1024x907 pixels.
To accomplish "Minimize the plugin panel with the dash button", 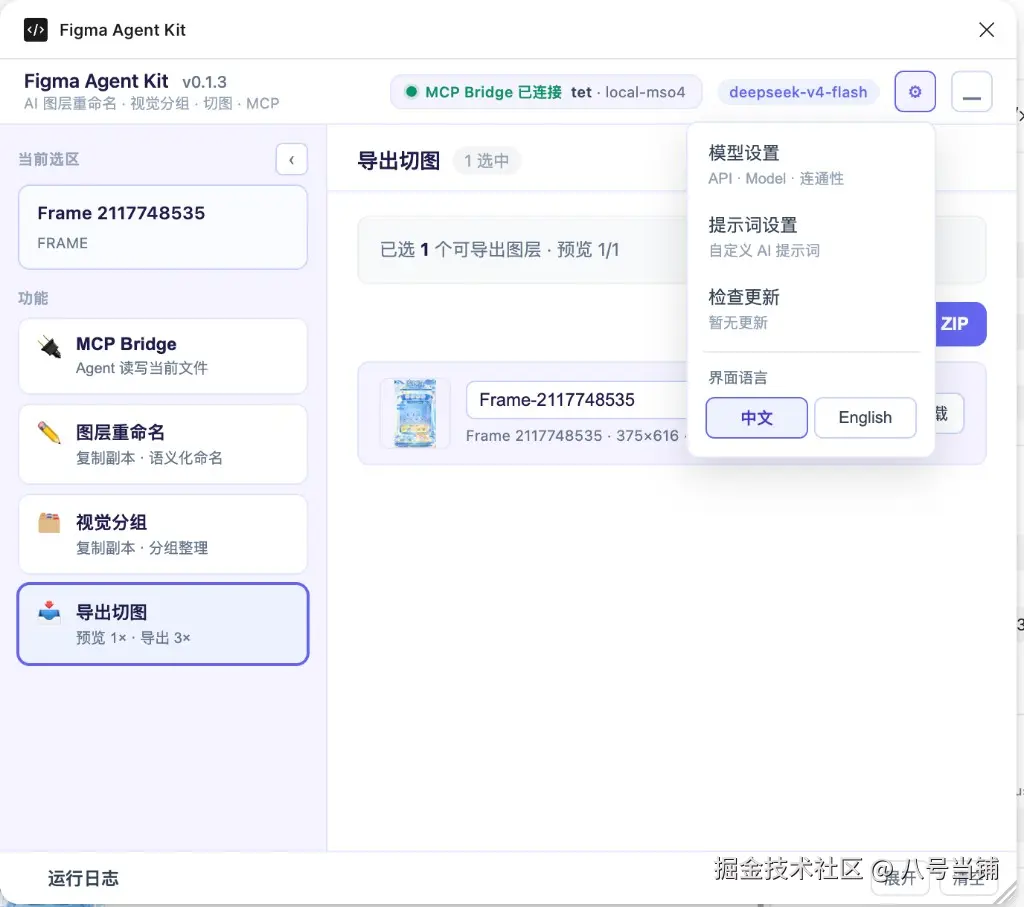I will click(972, 91).
